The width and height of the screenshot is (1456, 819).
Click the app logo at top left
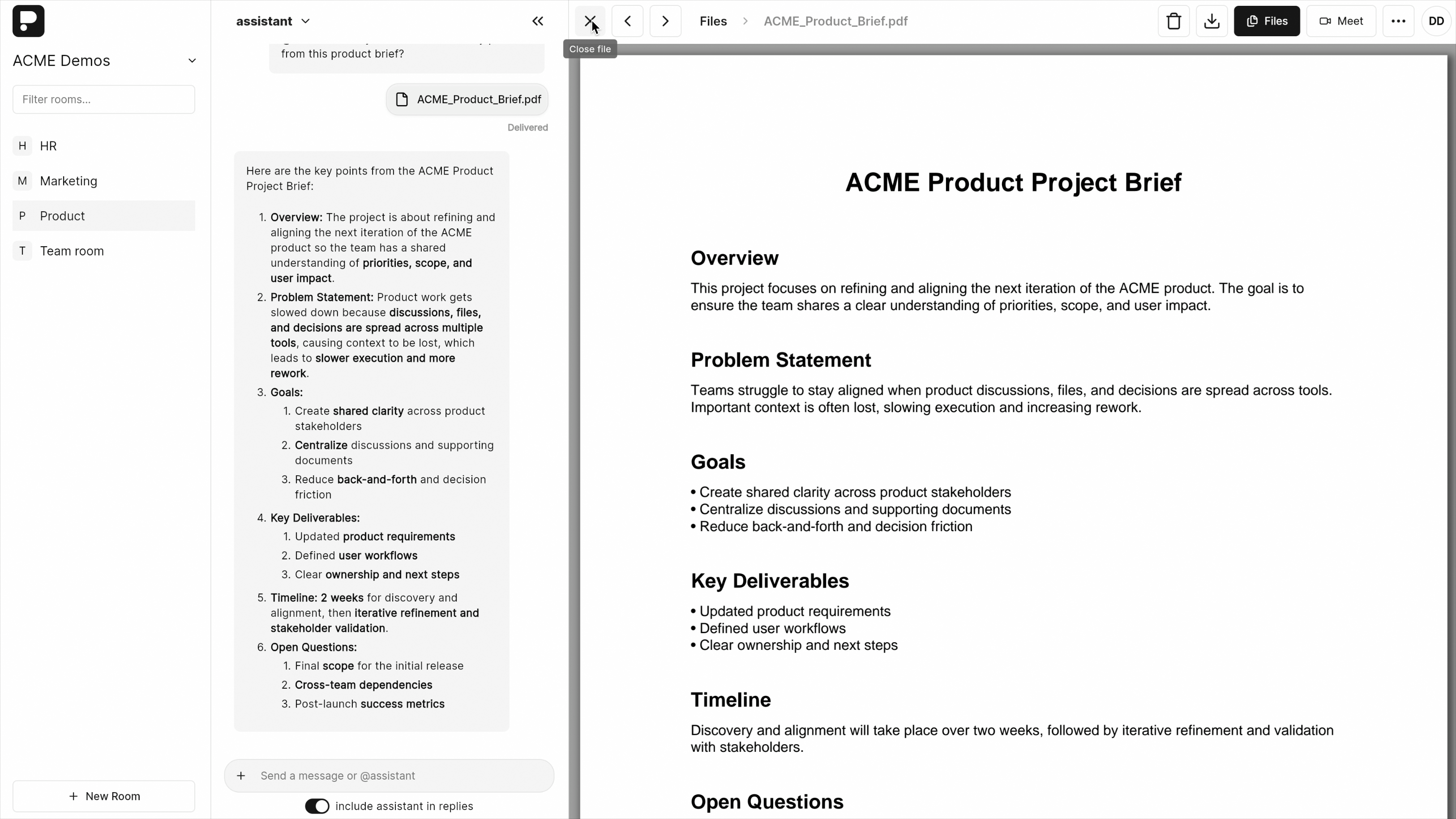[28, 21]
